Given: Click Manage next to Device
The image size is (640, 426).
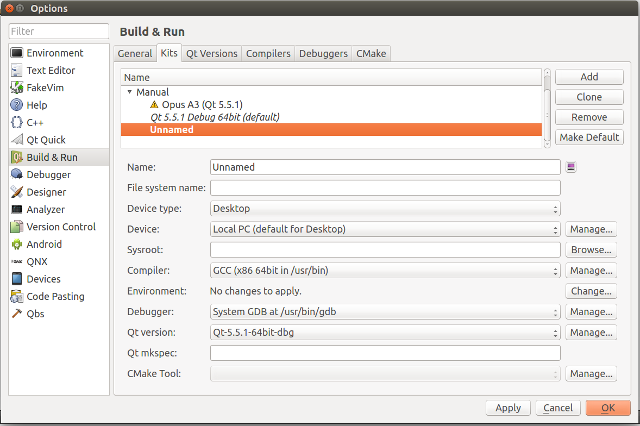Looking at the screenshot, I should pyautogui.click(x=591, y=229).
